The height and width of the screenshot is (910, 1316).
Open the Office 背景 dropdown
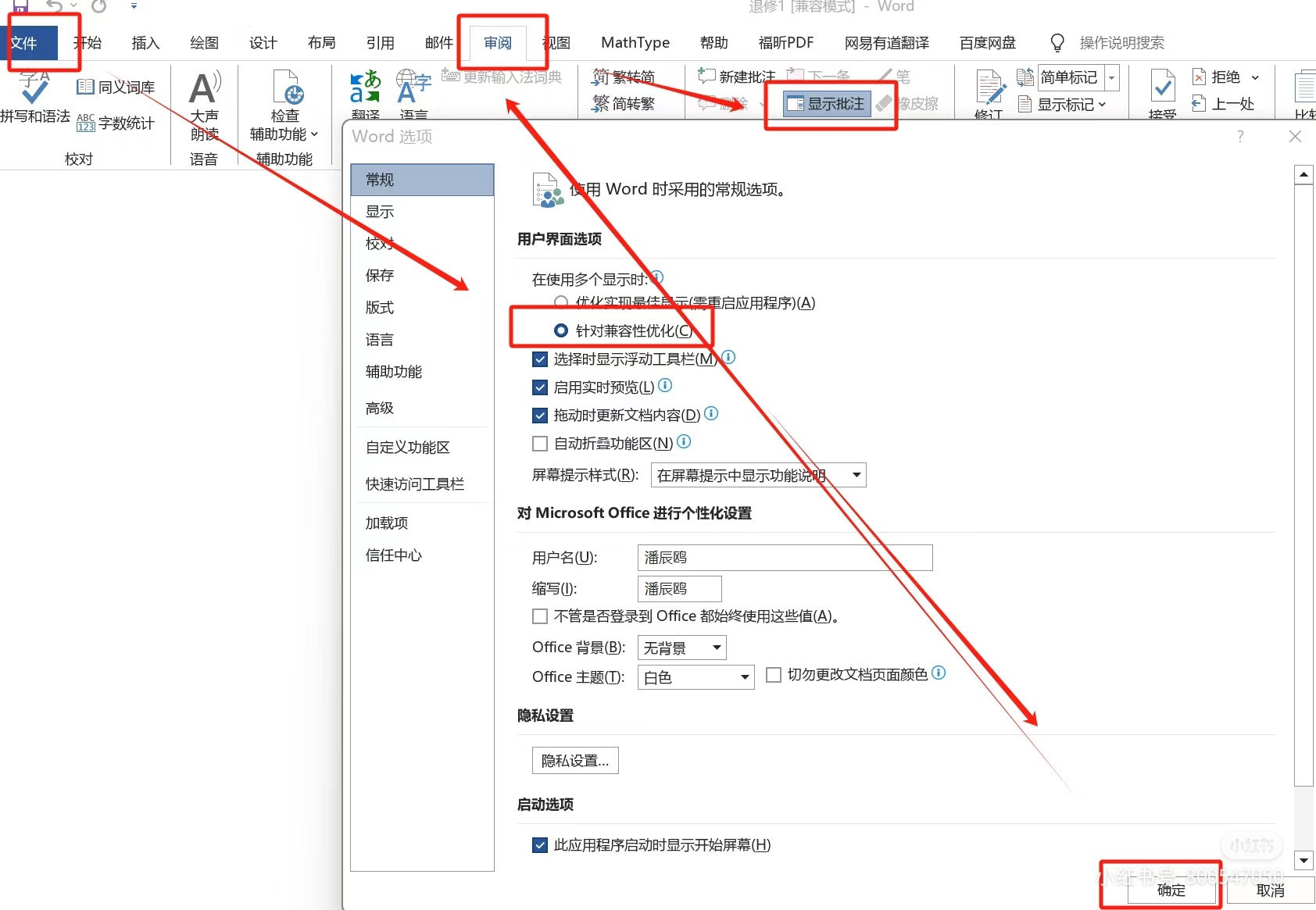pyautogui.click(x=682, y=648)
